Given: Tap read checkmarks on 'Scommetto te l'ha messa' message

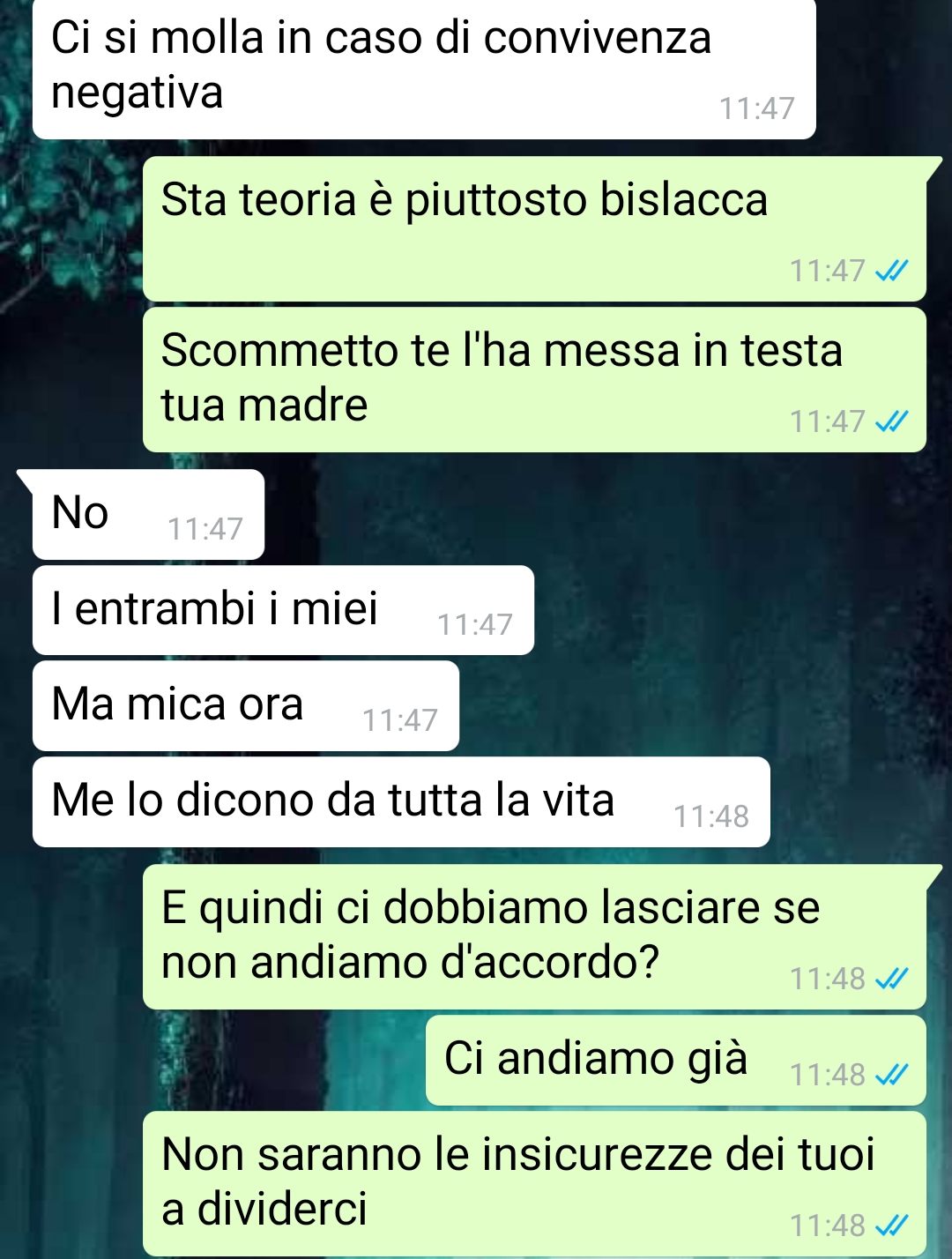Looking at the screenshot, I should click(891, 421).
